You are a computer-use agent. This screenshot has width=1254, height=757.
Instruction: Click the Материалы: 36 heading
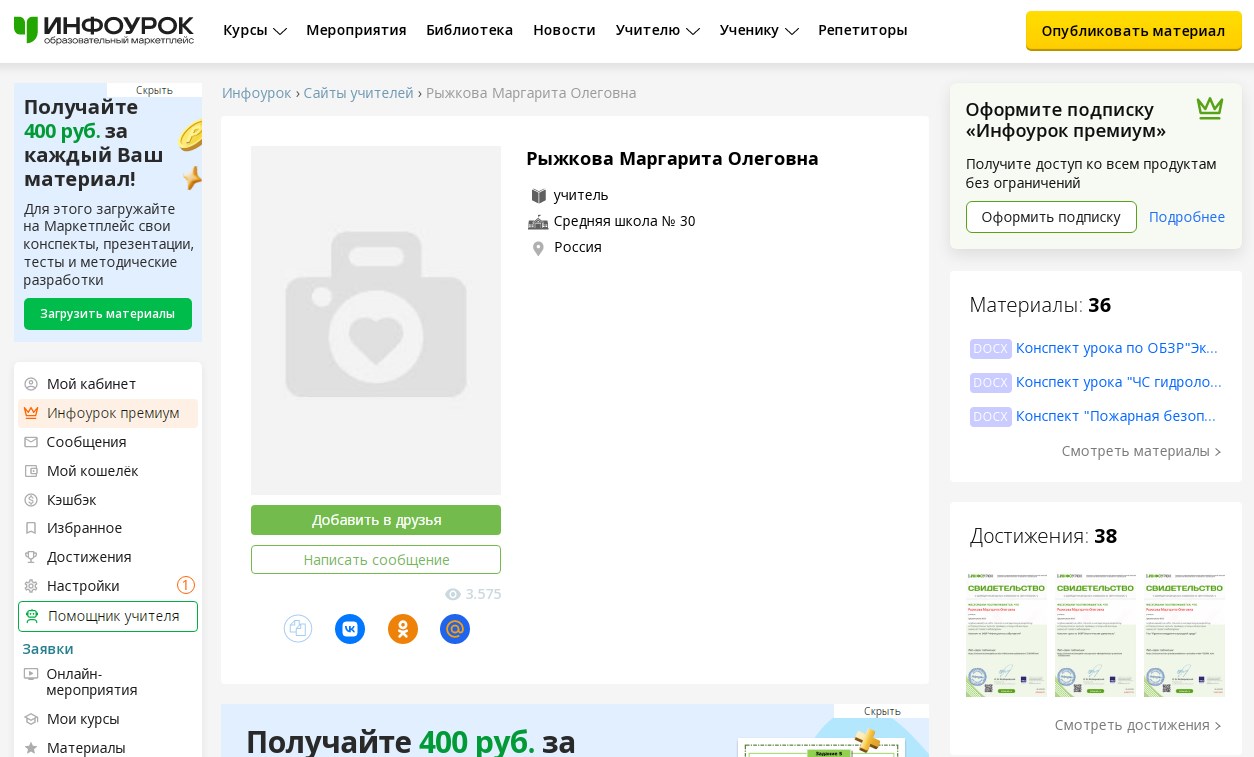pos(1040,305)
